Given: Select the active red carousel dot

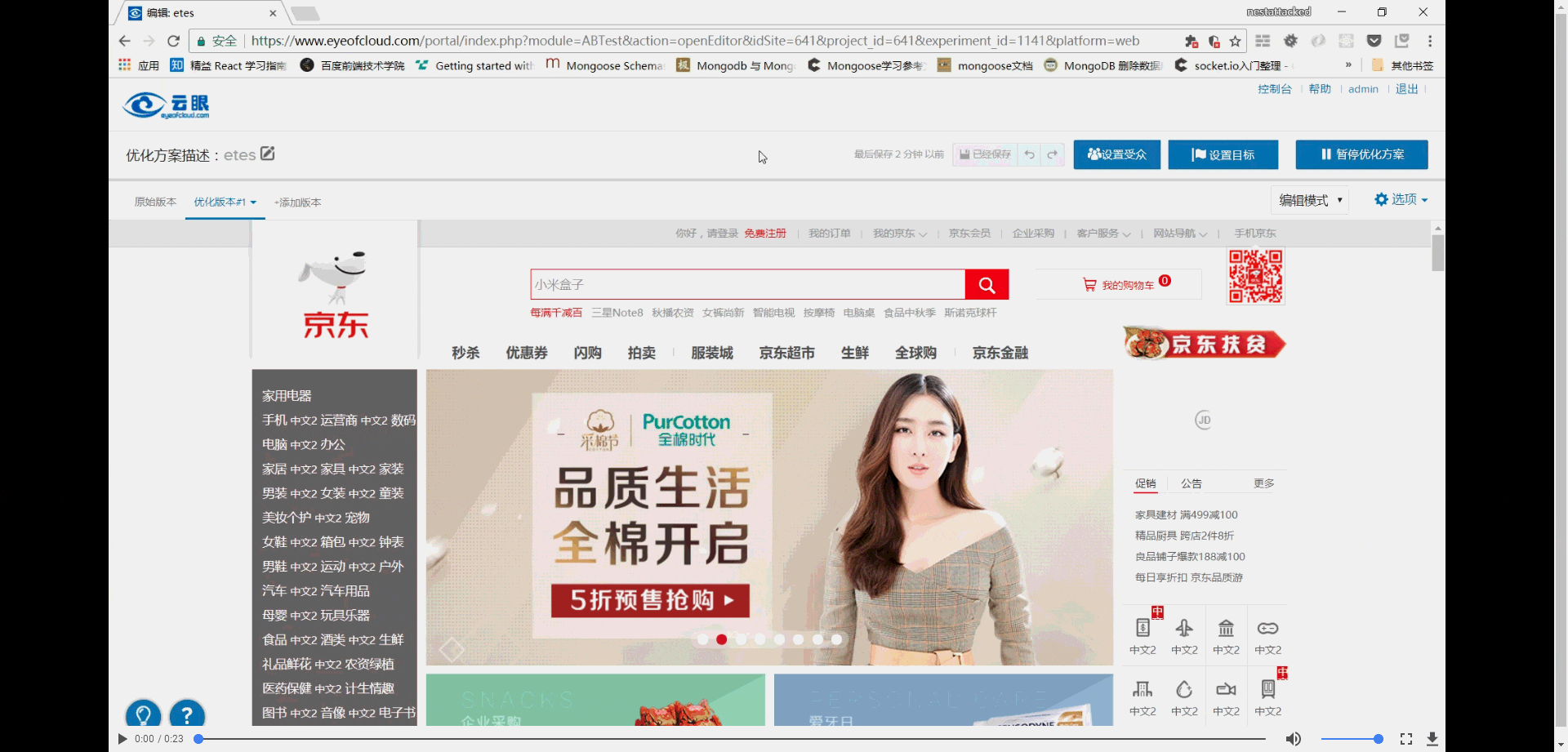Looking at the screenshot, I should coord(721,639).
